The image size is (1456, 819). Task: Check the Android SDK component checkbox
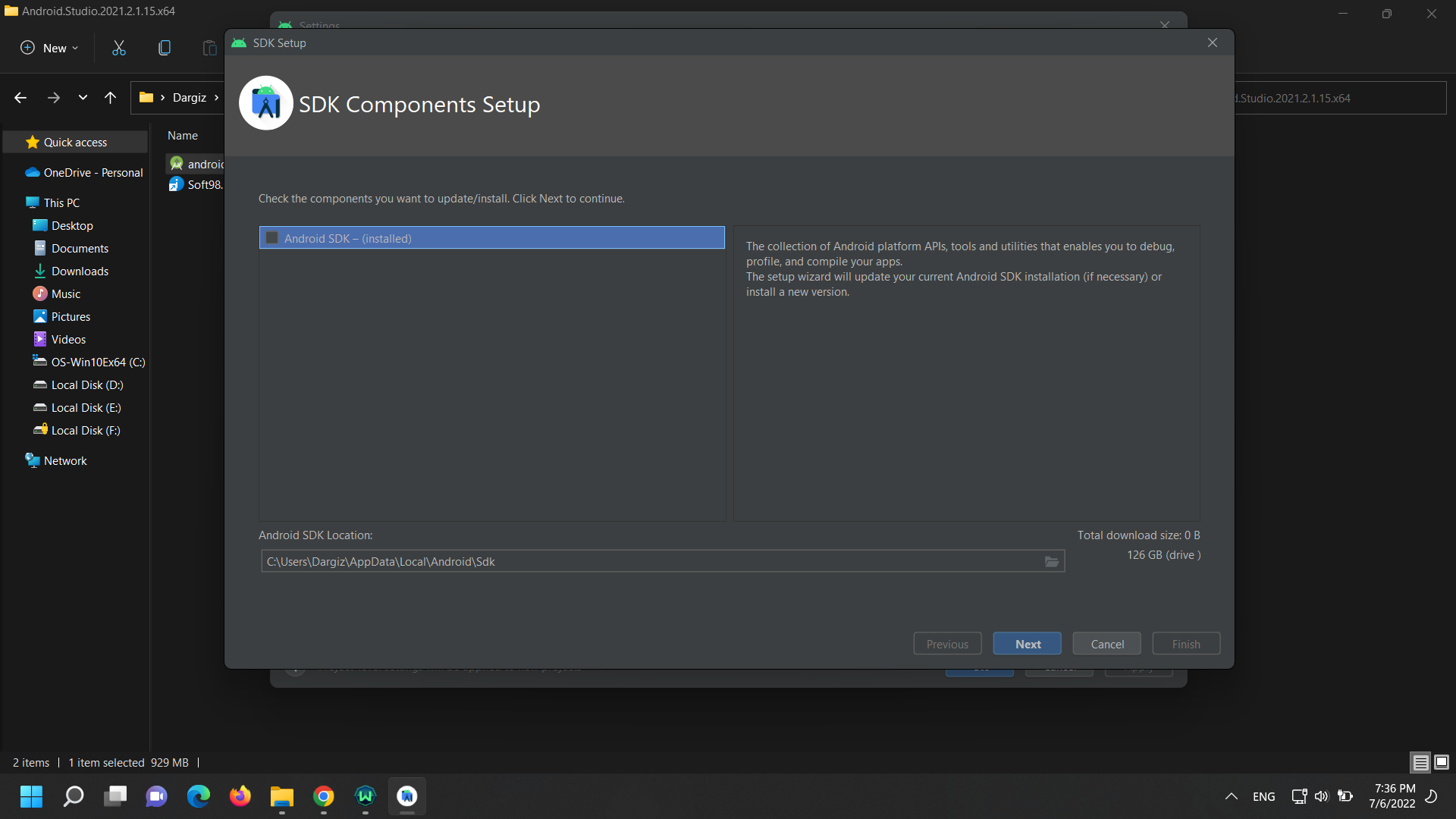(x=272, y=238)
